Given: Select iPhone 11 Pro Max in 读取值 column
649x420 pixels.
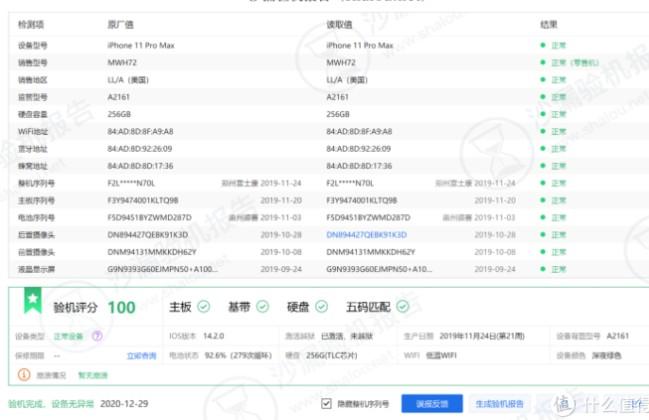Looking at the screenshot, I should point(360,45).
